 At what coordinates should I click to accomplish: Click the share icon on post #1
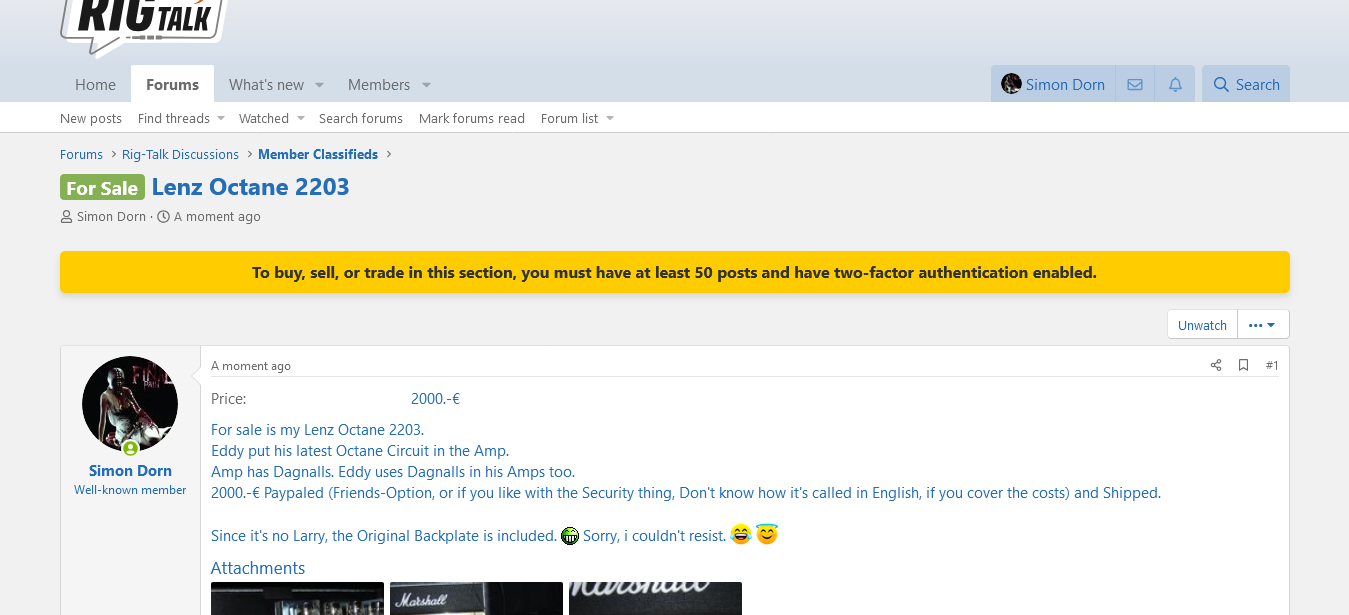[1216, 365]
